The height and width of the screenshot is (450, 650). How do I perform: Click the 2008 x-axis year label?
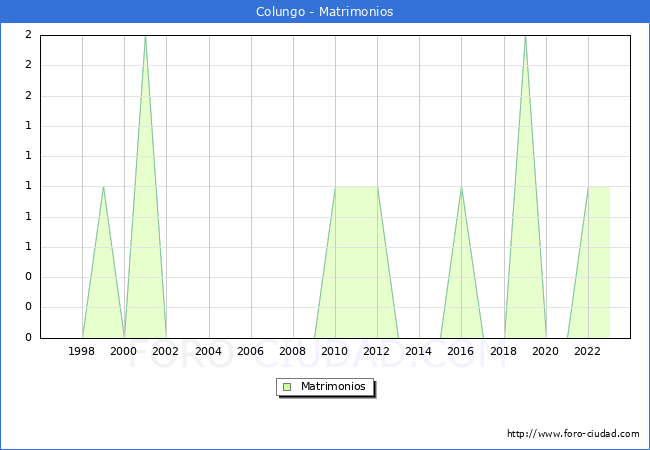tap(293, 351)
